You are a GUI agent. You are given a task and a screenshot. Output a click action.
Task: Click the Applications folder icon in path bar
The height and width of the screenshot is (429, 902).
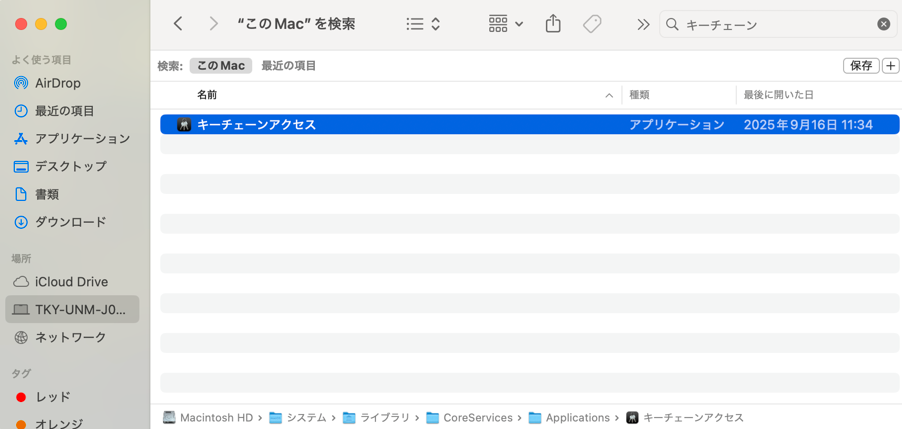(x=536, y=417)
